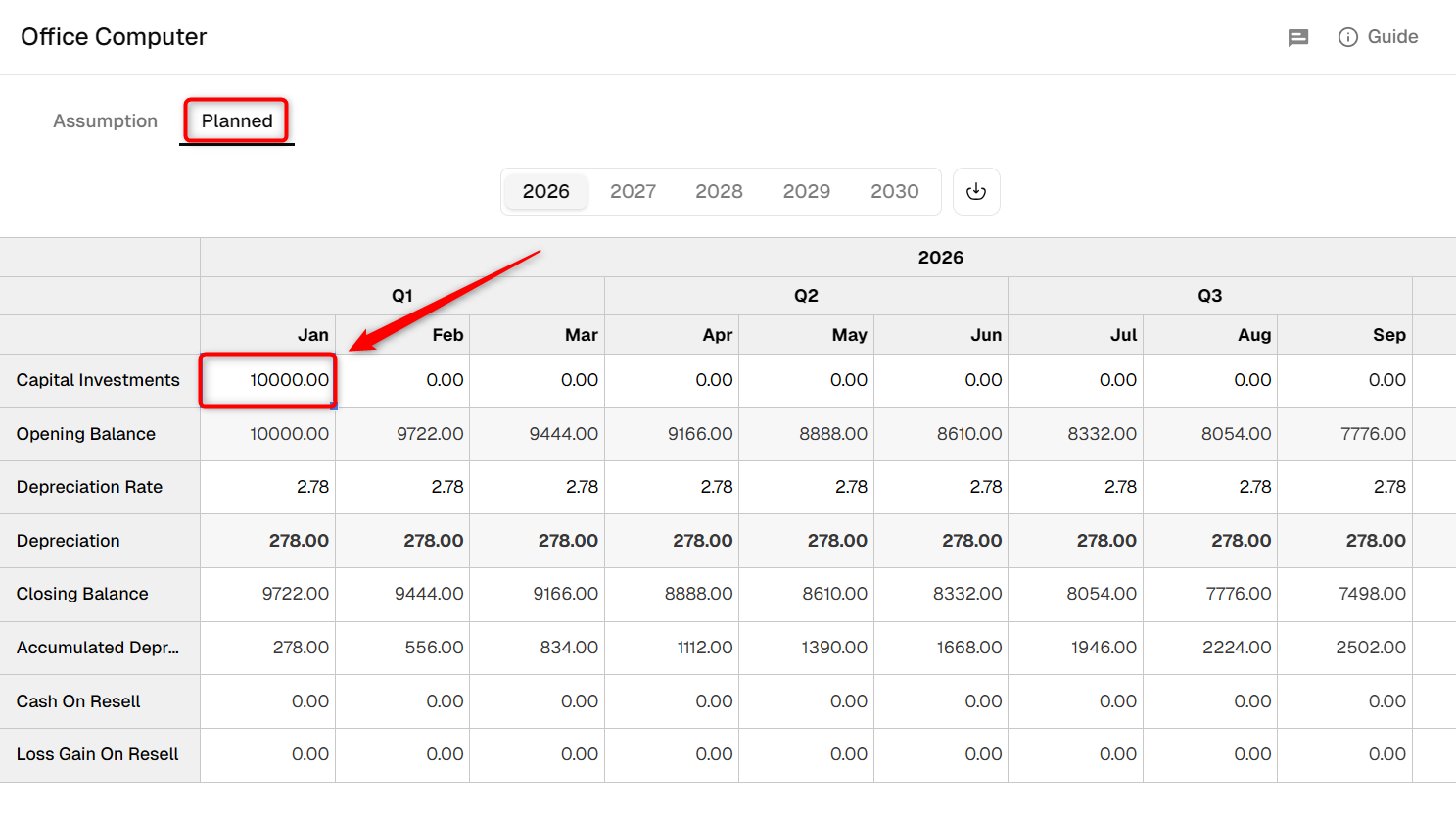Switch to year 2030
Image resolution: width=1456 pixels, height=819 pixels.
[894, 191]
